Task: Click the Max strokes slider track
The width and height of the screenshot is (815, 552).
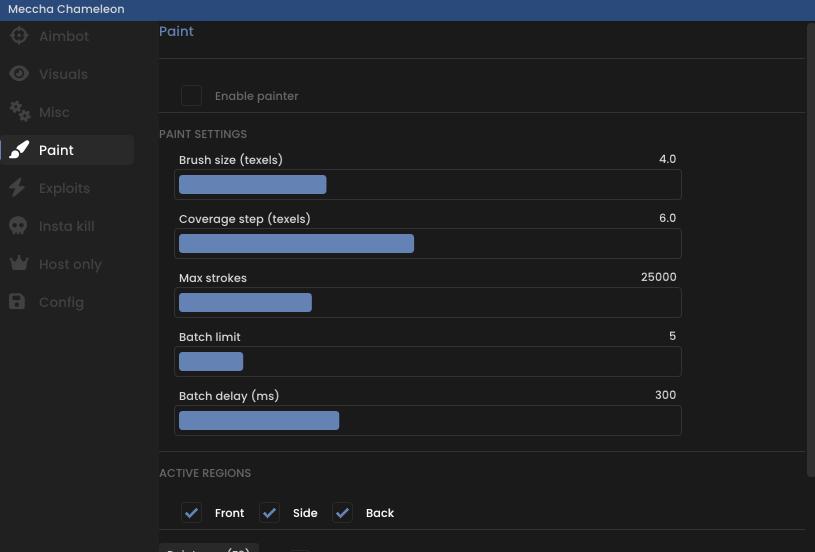Action: tap(428, 303)
